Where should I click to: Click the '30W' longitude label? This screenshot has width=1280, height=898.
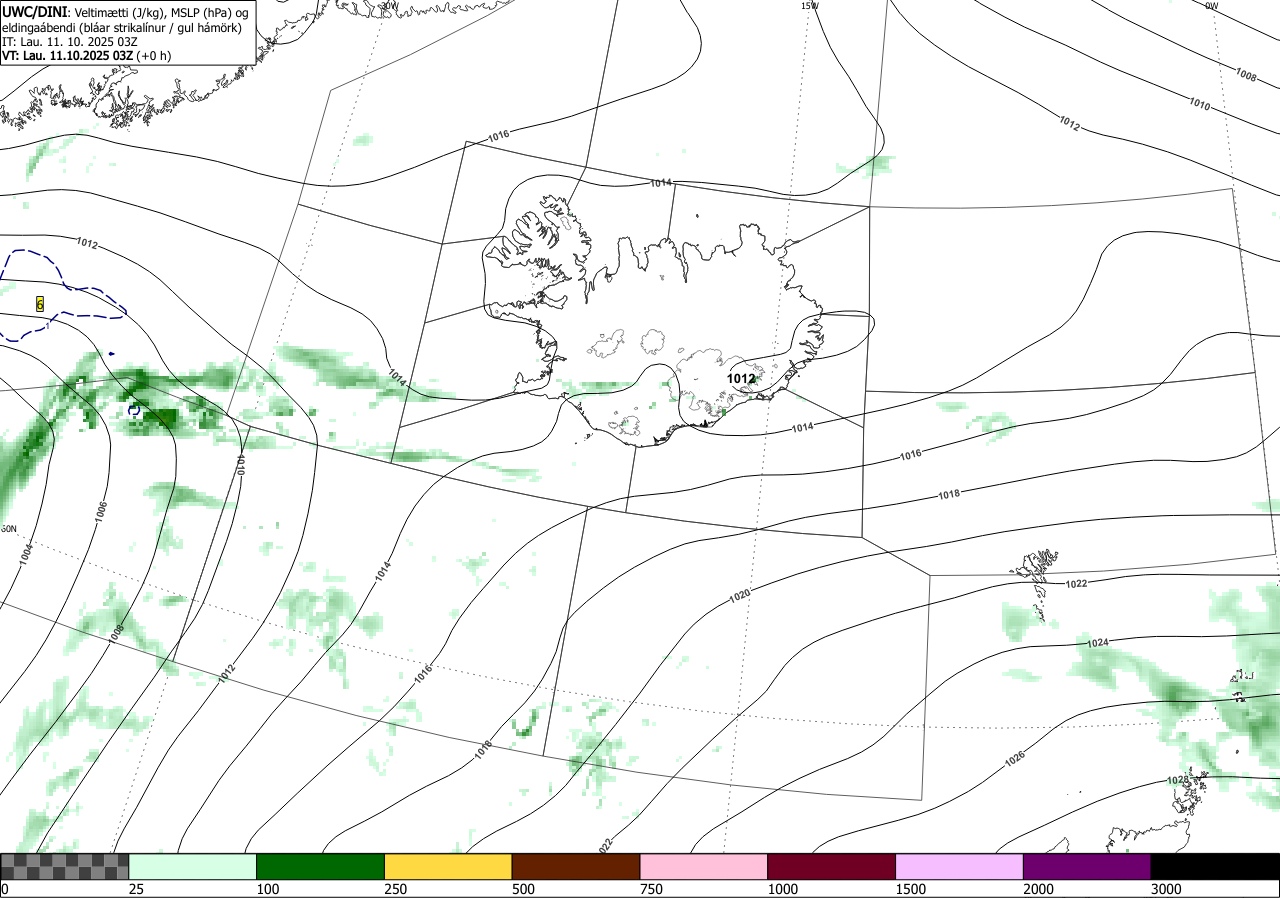coord(389,5)
